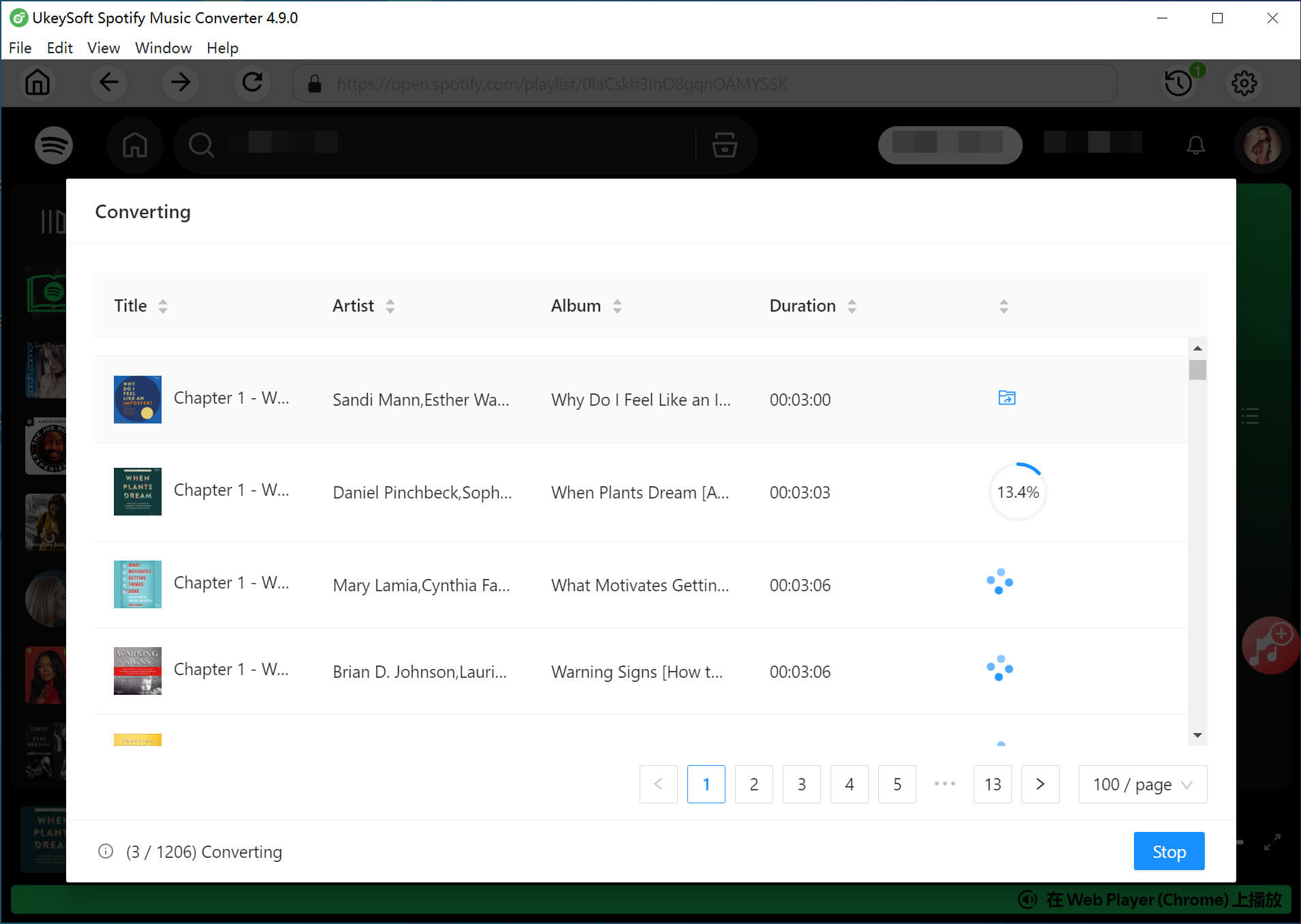
Task: Open Spotify web player Home icon
Action: (x=134, y=145)
